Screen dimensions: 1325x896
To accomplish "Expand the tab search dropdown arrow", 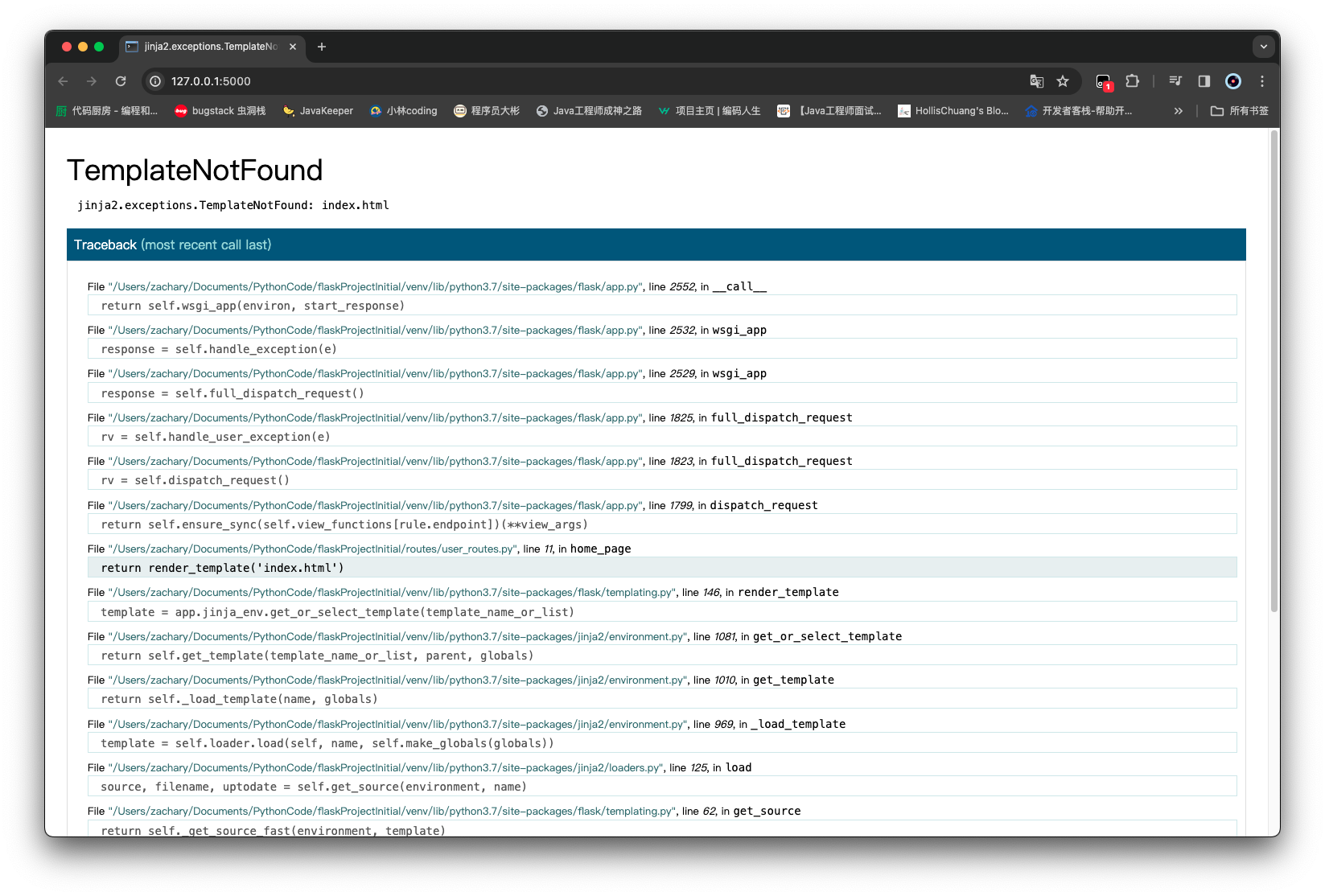I will (x=1263, y=47).
